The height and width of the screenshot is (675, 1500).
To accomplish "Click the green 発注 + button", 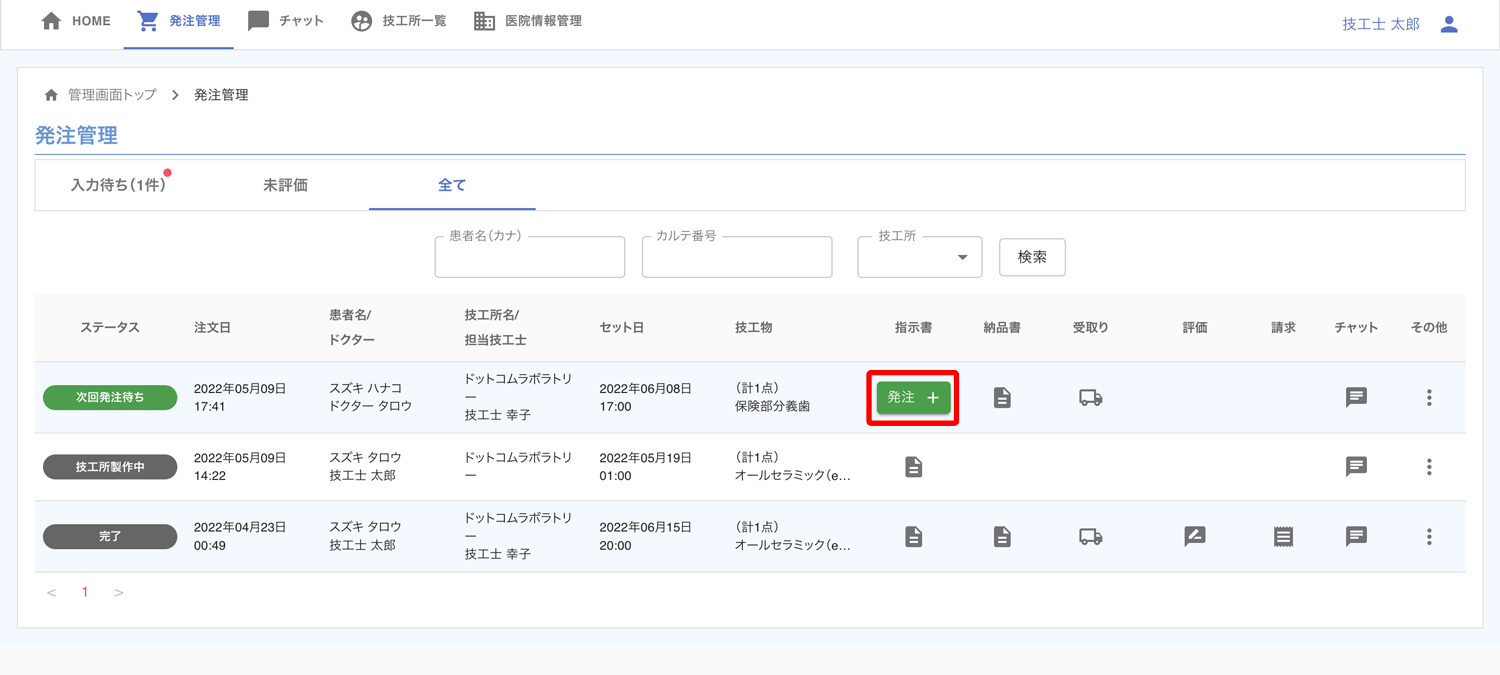I will (x=913, y=398).
